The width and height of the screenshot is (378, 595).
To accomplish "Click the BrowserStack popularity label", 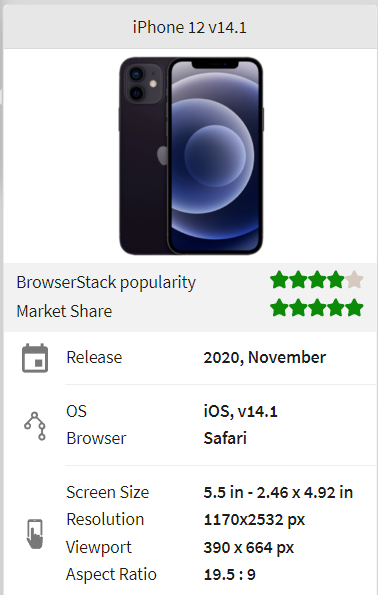I will [106, 283].
